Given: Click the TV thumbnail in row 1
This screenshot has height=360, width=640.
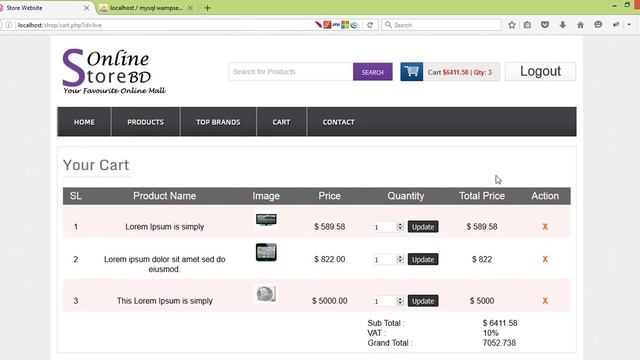Looking at the screenshot, I should tap(266, 220).
